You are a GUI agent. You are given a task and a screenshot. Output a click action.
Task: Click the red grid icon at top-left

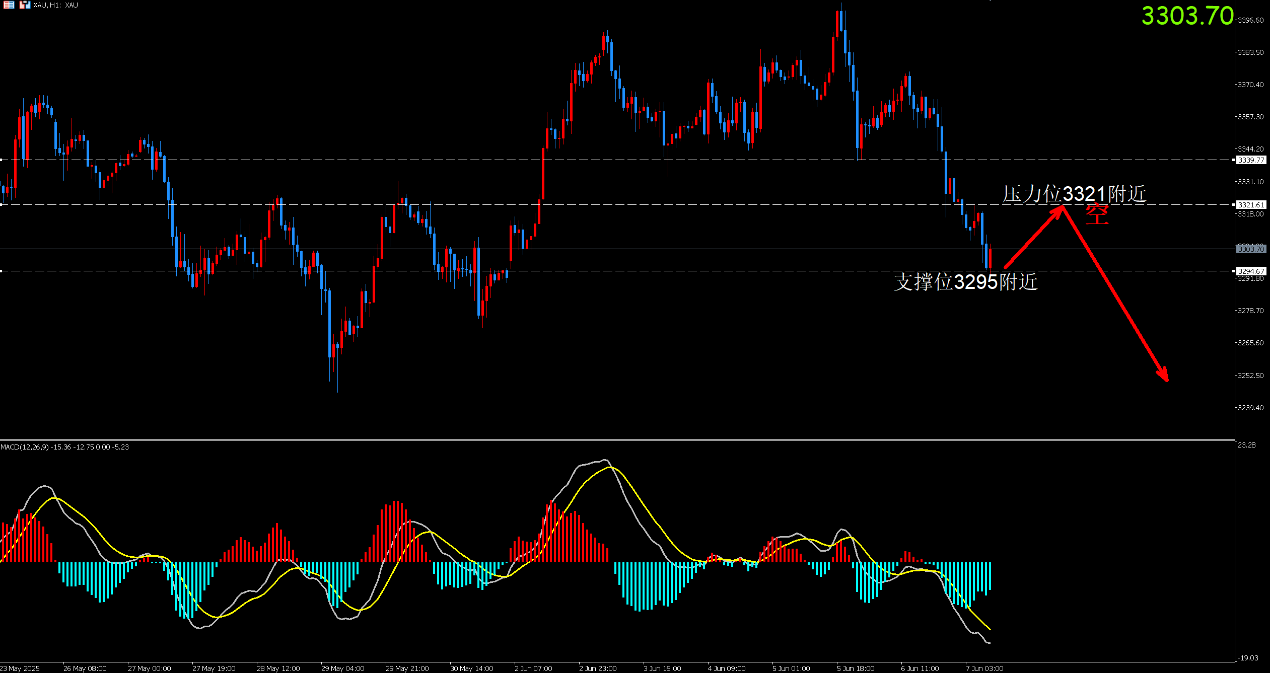[x=8, y=5]
